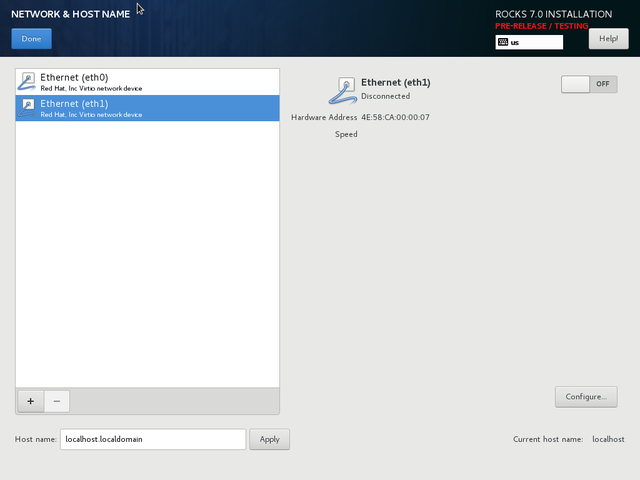Click the hardware address 4E:58:CA:00:00:07

click(x=395, y=117)
